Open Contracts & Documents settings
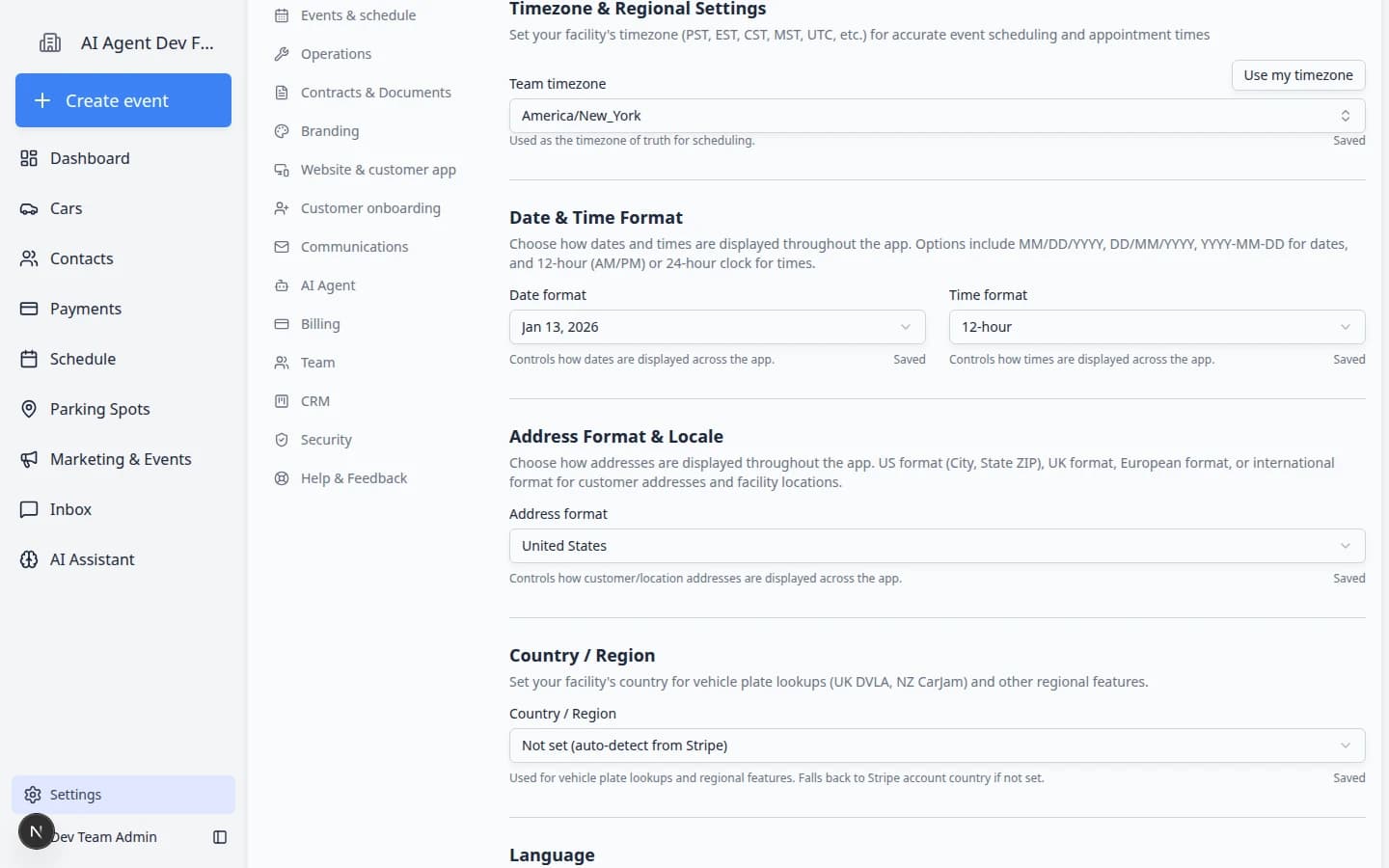 point(375,93)
